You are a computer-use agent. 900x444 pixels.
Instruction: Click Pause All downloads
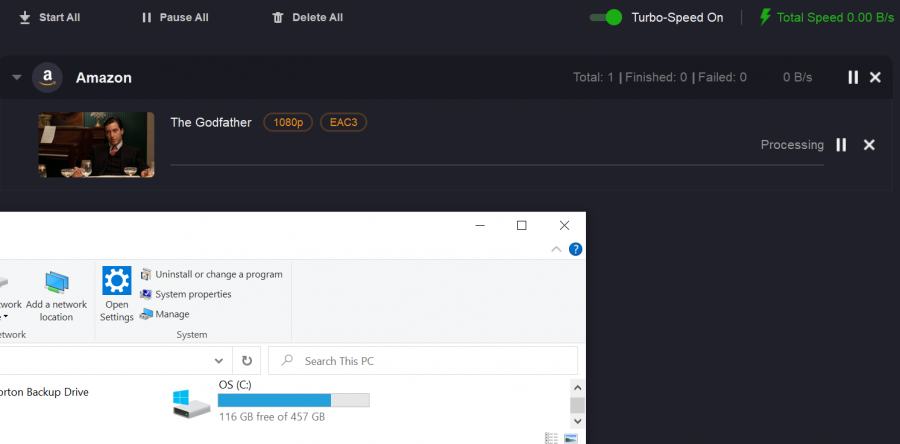coord(175,18)
